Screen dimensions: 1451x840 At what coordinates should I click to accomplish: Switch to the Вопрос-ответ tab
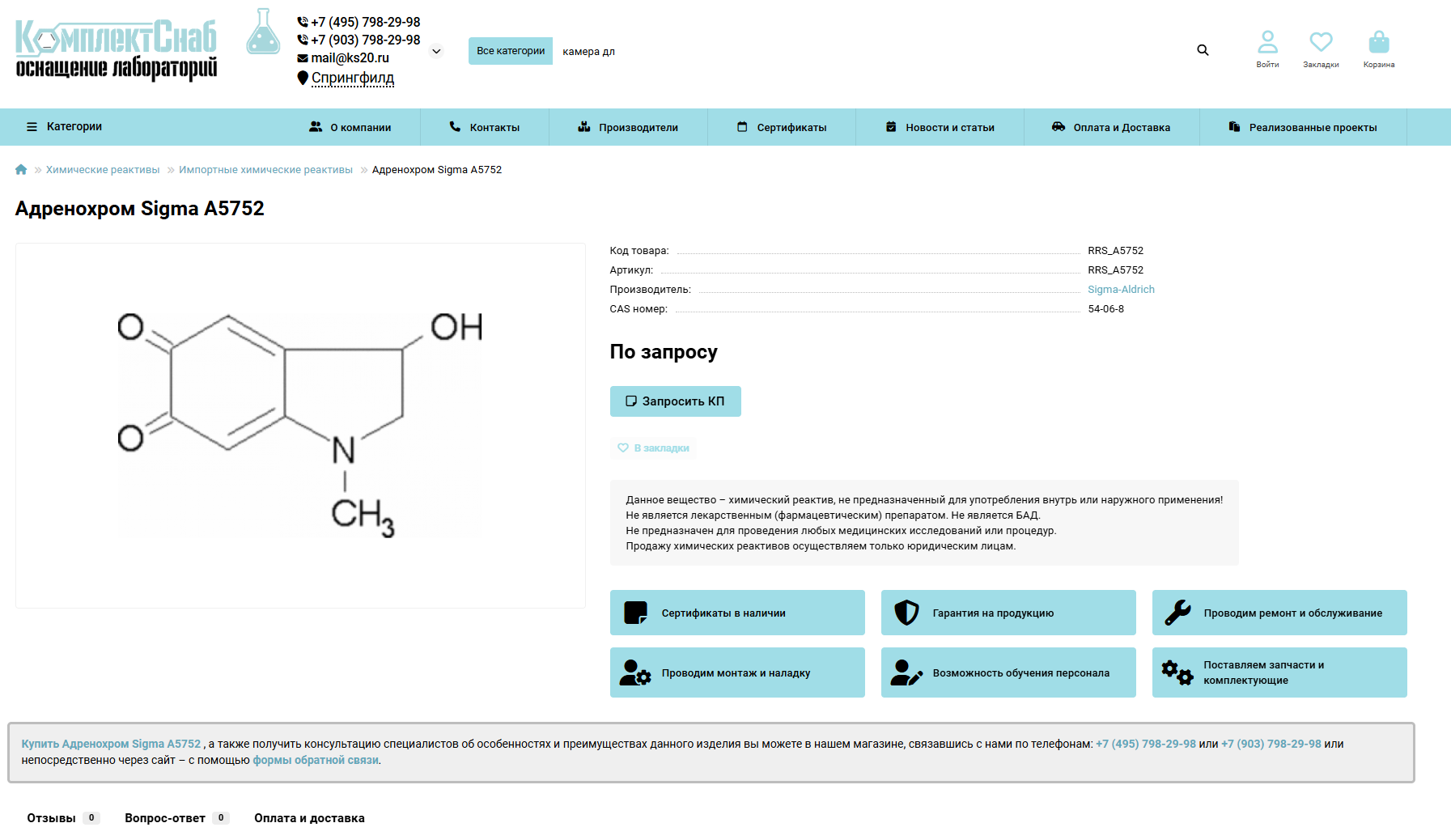pyautogui.click(x=176, y=818)
